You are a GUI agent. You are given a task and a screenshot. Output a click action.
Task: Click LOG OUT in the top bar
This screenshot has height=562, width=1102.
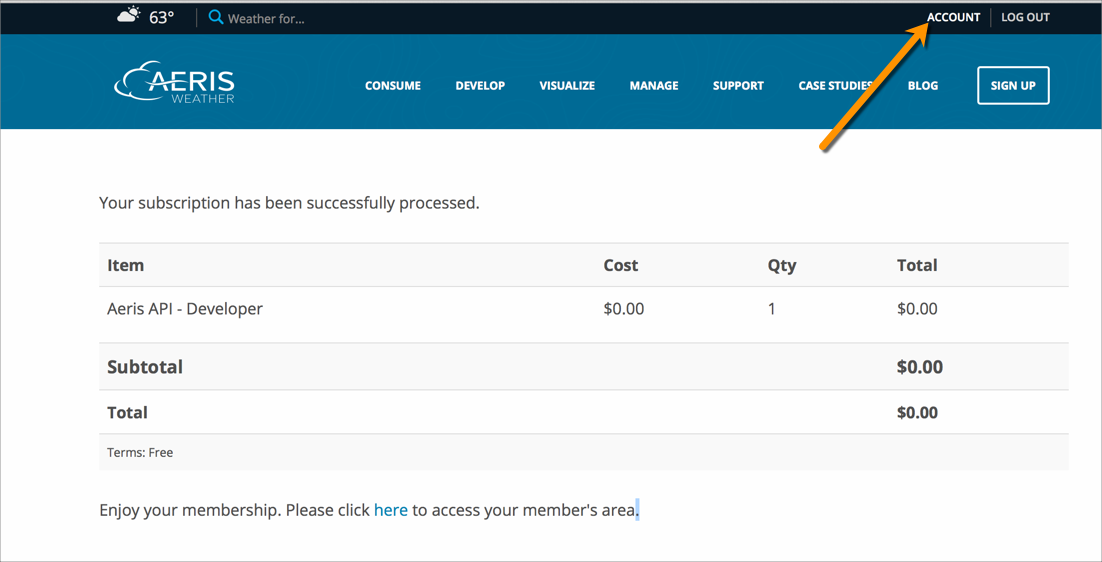[x=1025, y=17]
